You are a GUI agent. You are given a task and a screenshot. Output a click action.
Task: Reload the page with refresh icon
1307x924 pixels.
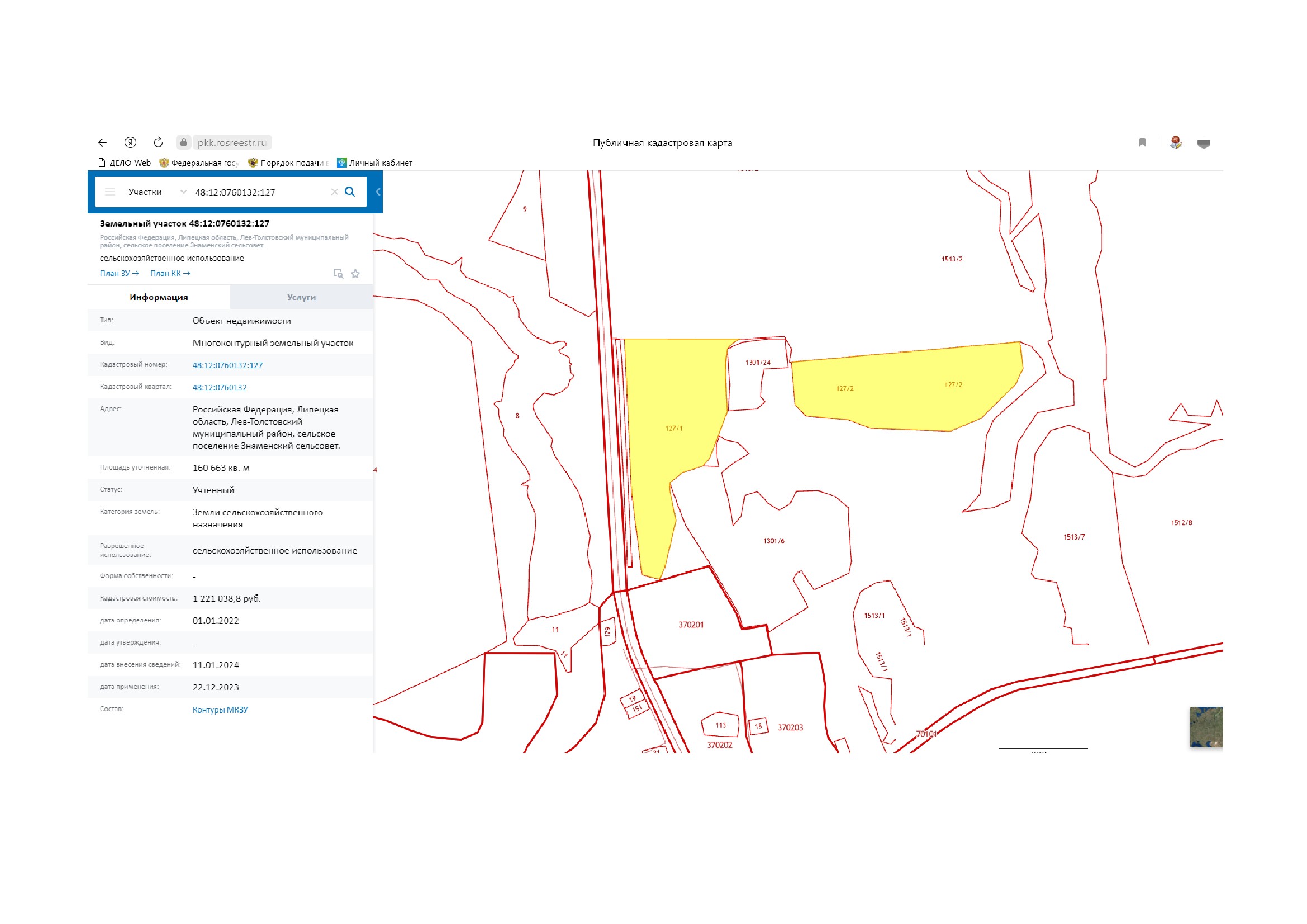[159, 142]
